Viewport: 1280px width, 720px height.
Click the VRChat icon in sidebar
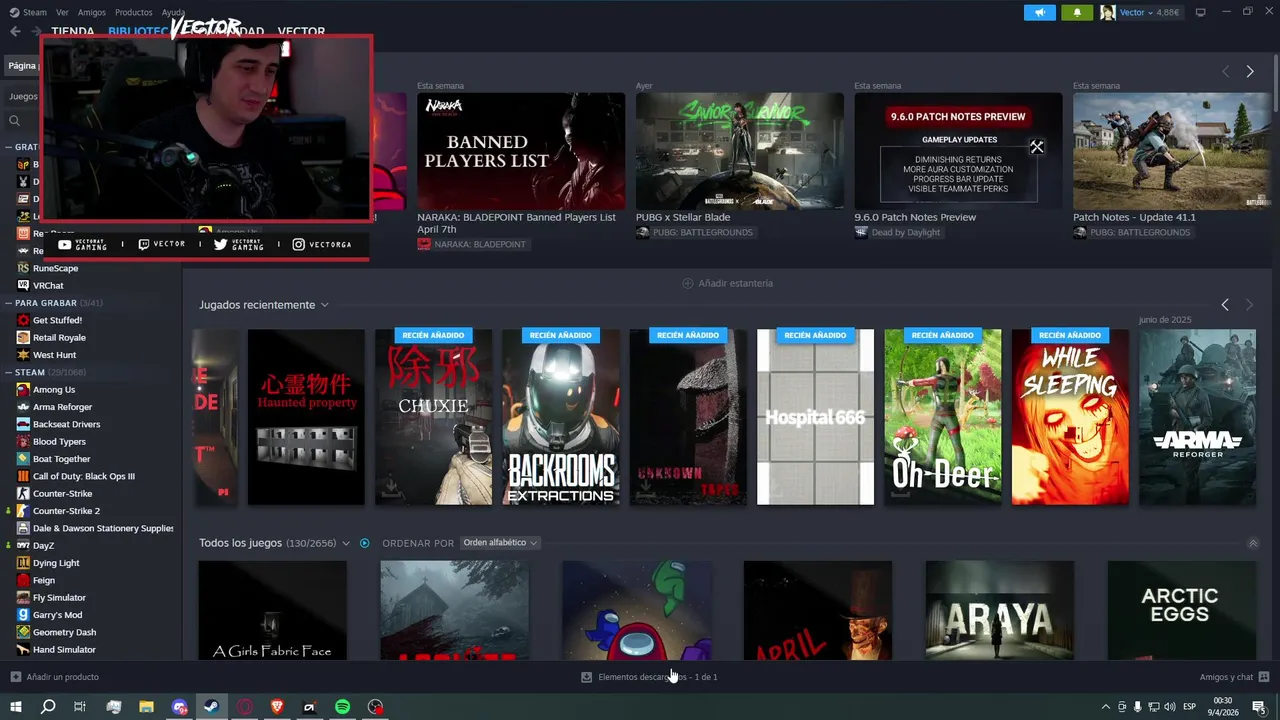(23, 285)
